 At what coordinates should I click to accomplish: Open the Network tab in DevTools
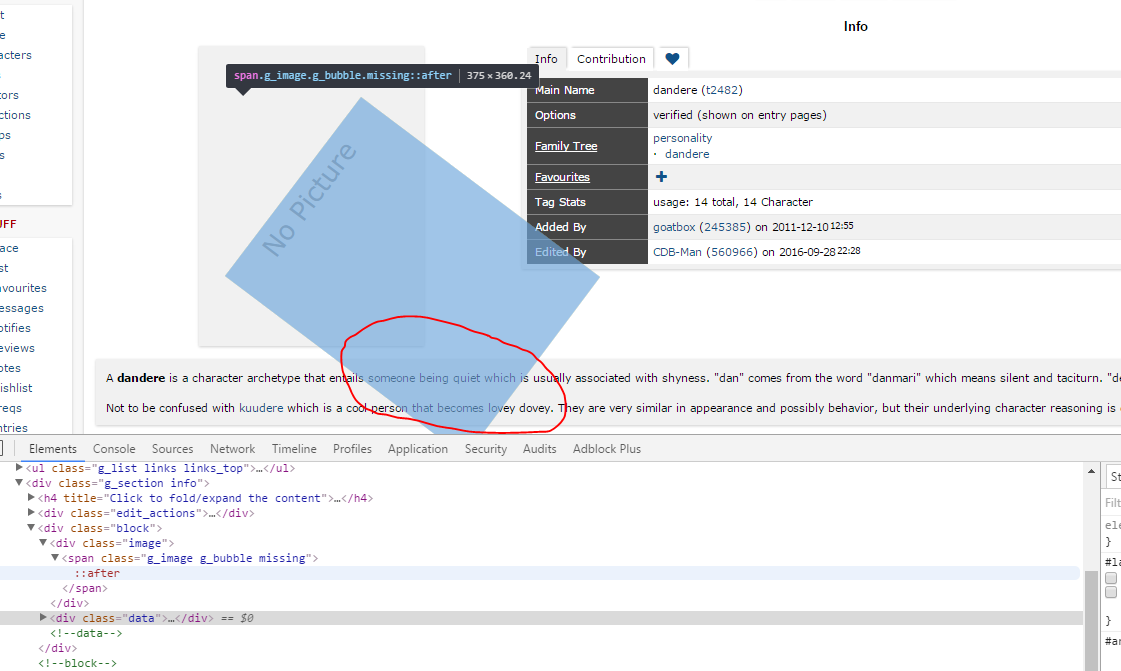pos(232,449)
